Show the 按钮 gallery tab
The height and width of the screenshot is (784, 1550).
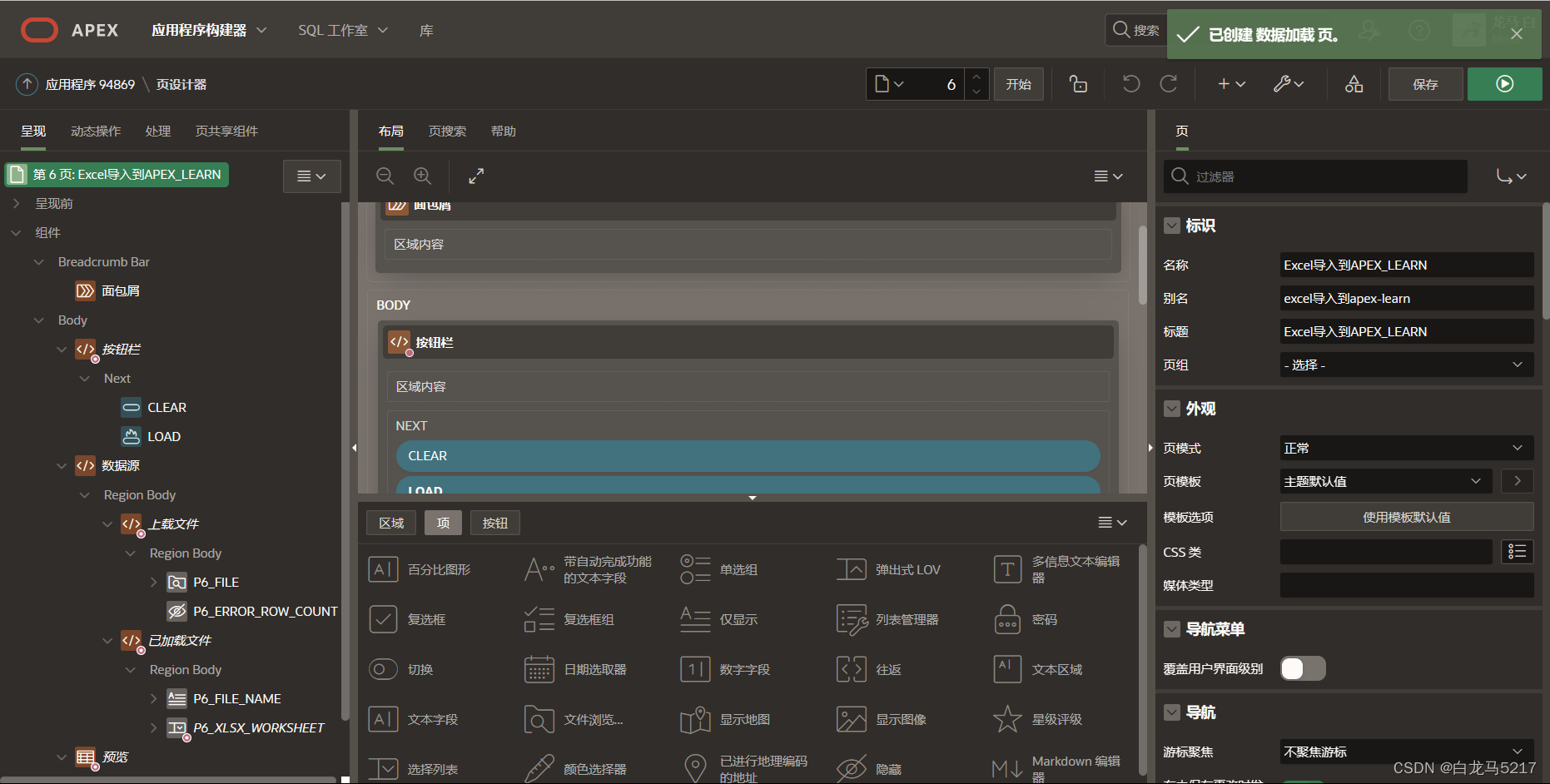pos(494,523)
